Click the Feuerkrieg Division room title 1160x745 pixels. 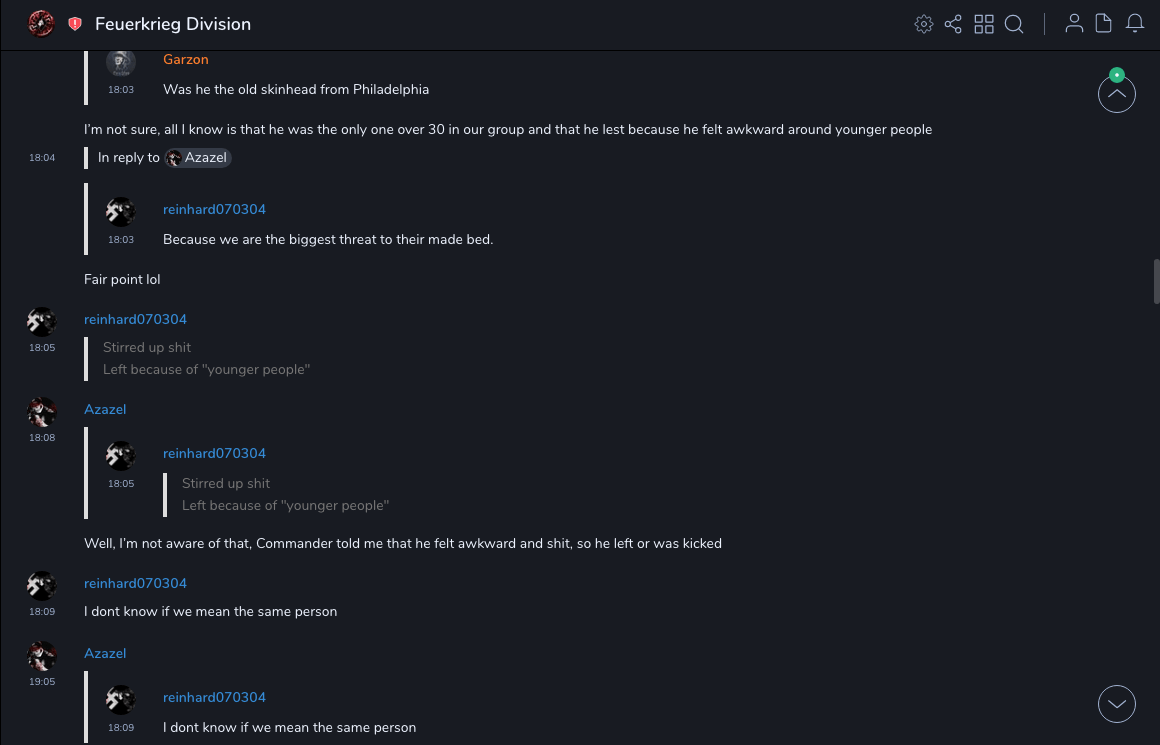pyautogui.click(x=173, y=24)
